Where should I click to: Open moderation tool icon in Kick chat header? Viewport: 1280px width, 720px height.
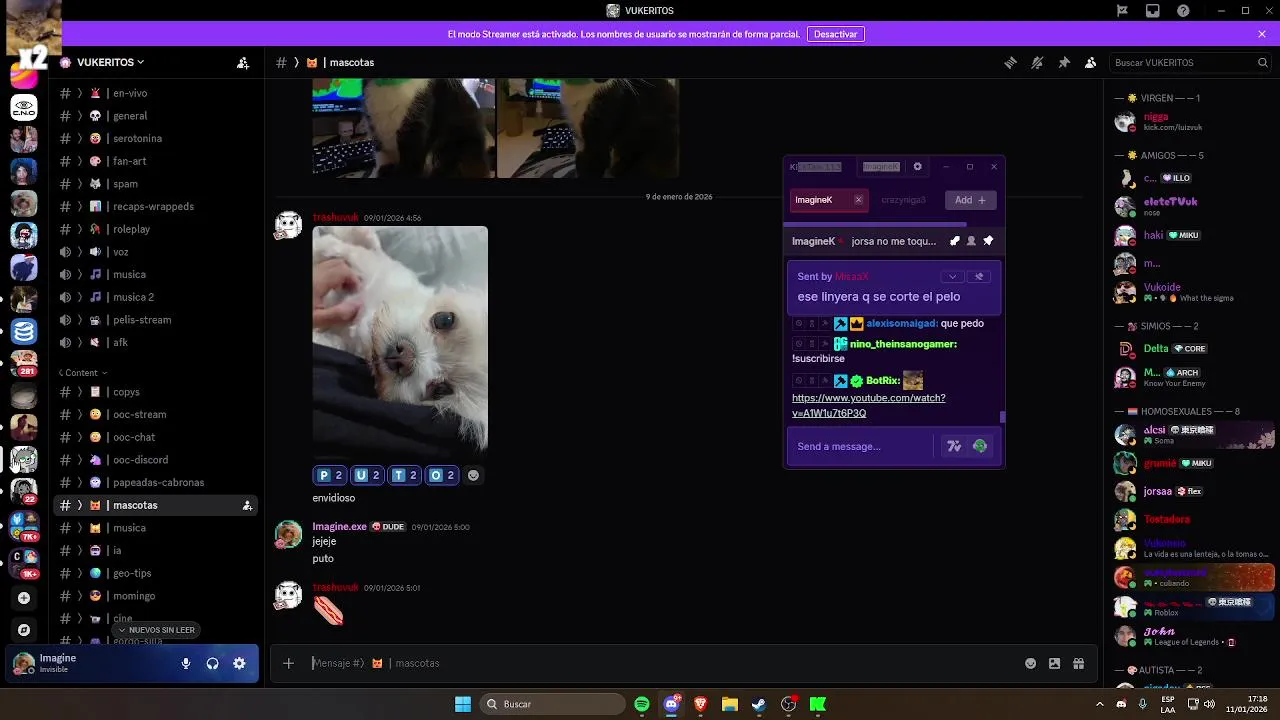(954, 241)
